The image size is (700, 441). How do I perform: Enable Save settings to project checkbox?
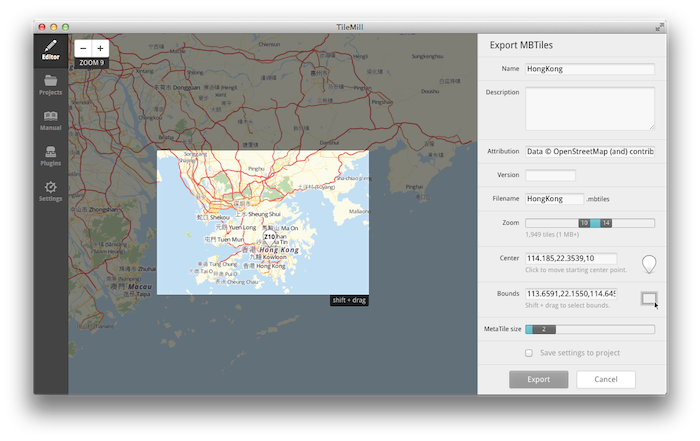click(529, 353)
